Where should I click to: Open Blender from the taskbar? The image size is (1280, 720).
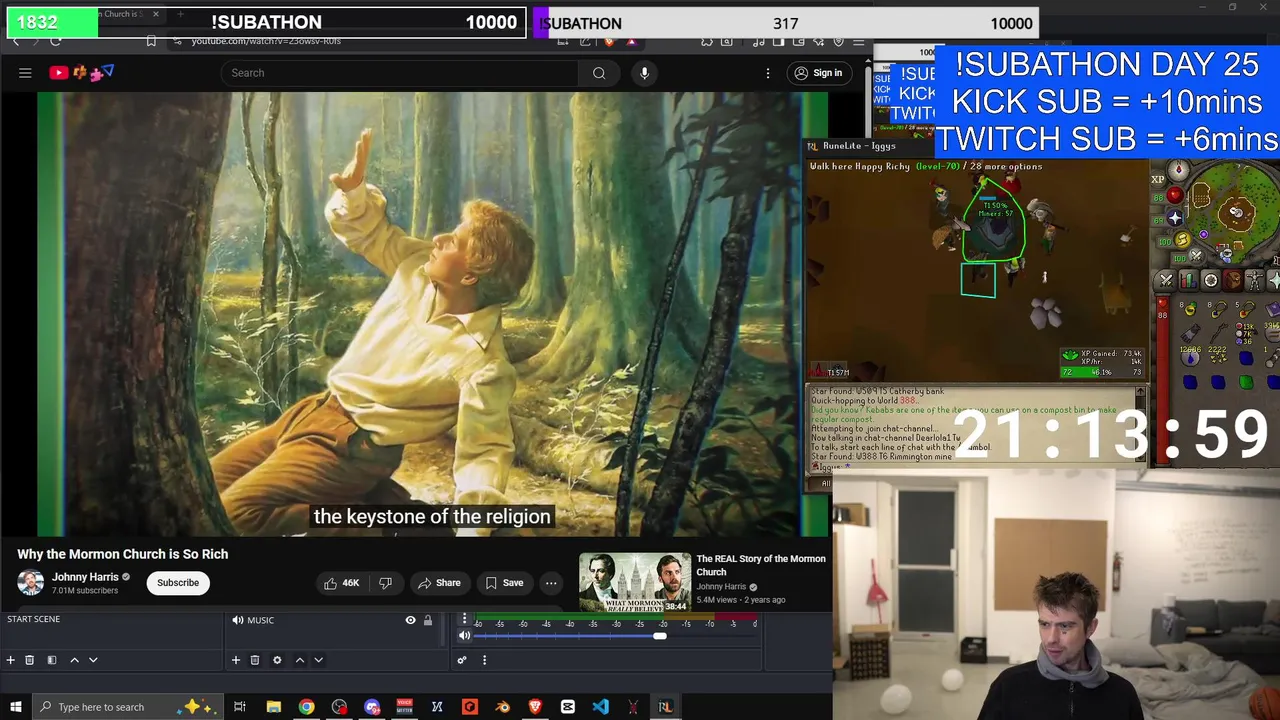502,707
